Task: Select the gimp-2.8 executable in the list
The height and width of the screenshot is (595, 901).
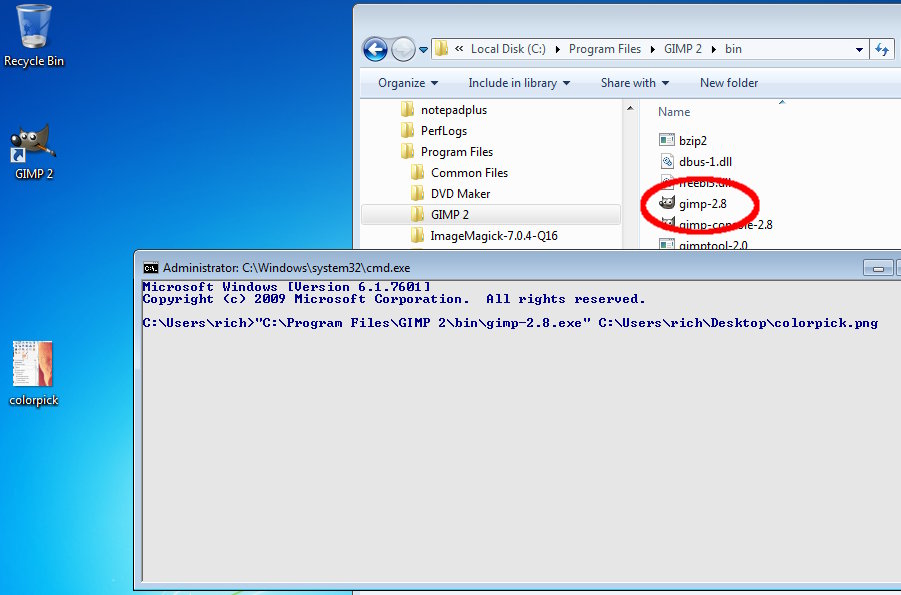Action: tap(702, 204)
